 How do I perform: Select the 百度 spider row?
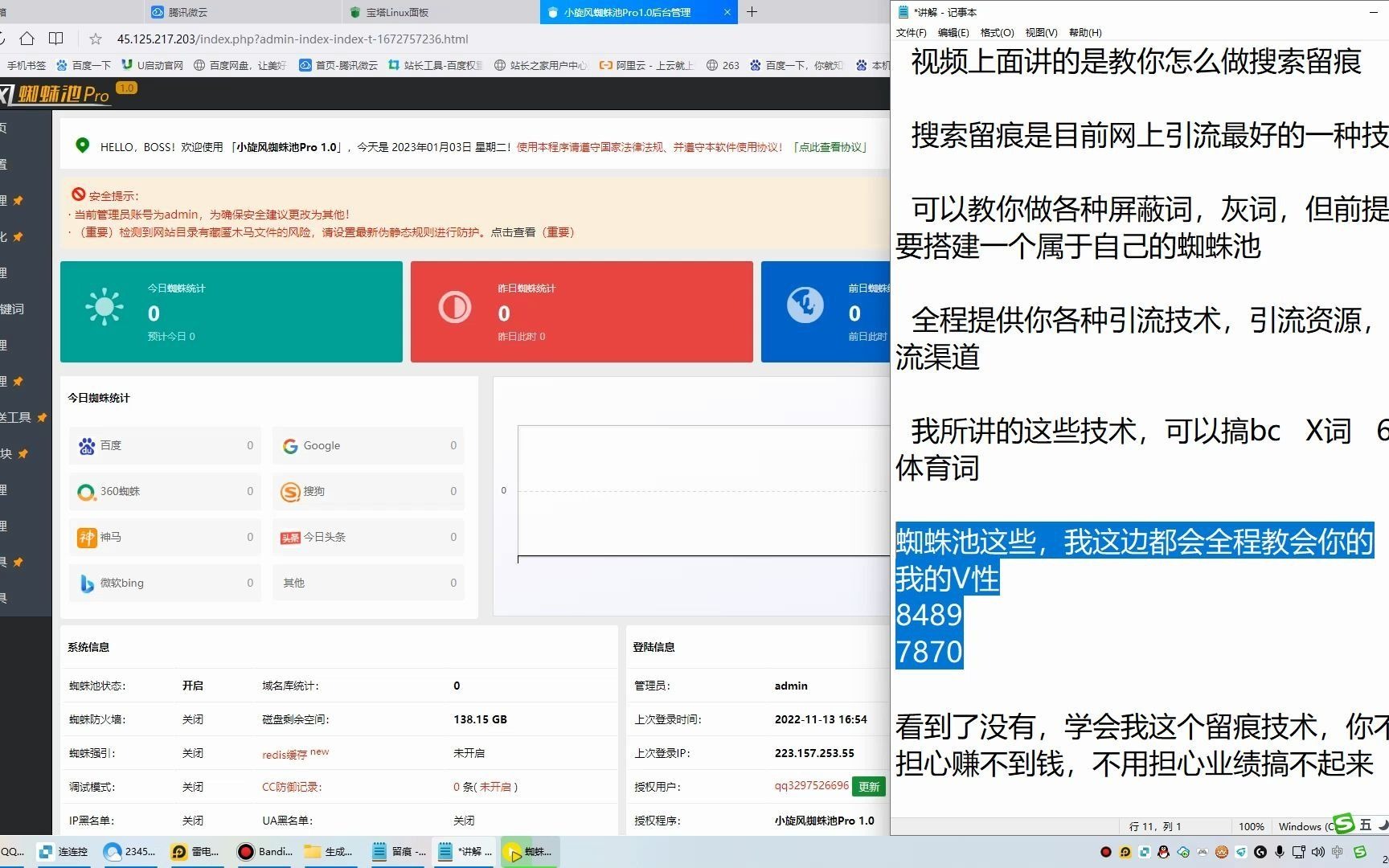(165, 445)
